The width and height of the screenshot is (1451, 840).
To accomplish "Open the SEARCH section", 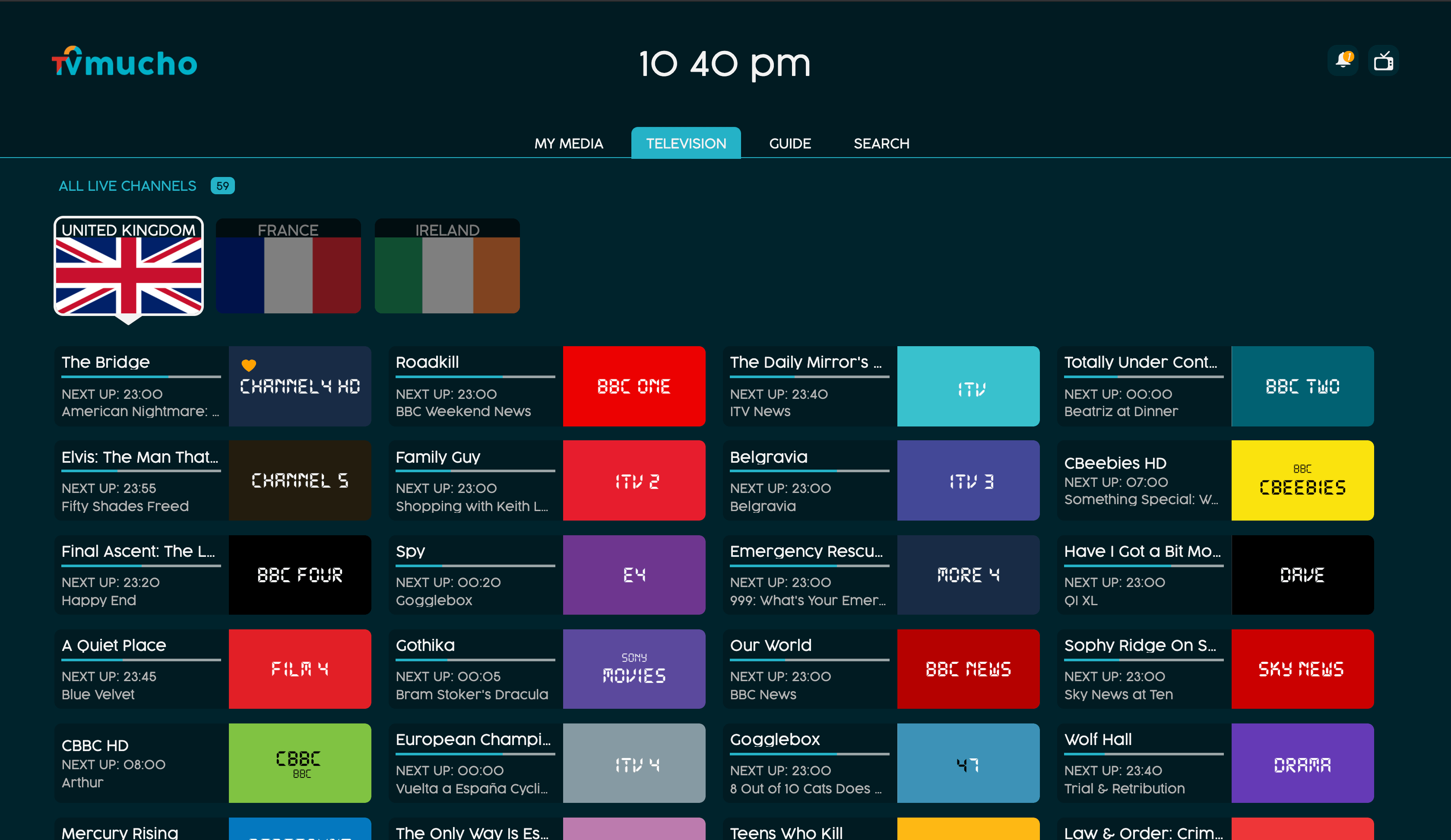I will tap(881, 143).
